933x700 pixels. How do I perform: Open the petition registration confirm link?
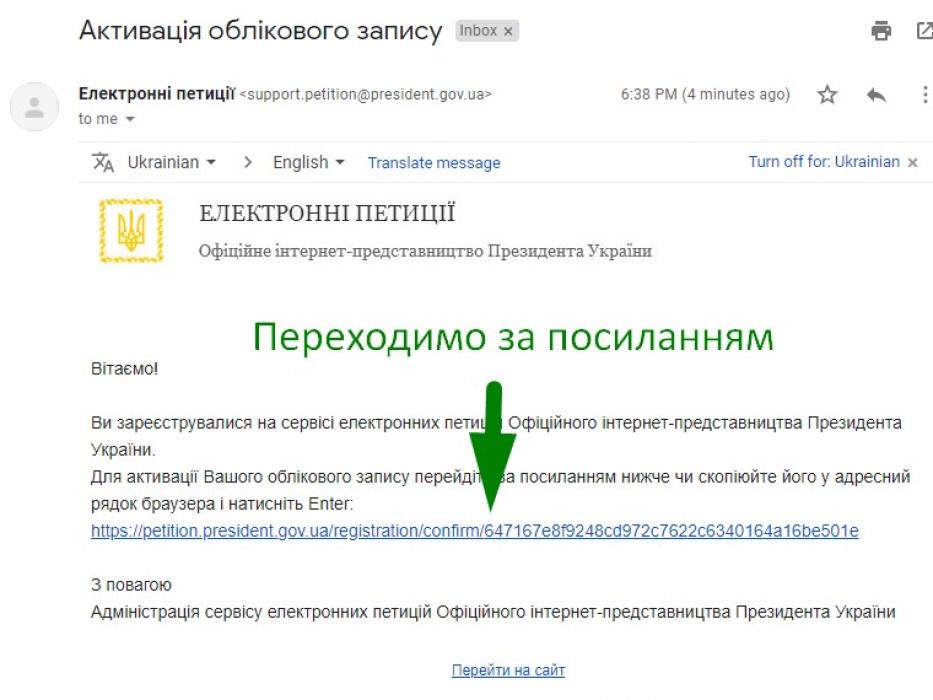point(474,531)
